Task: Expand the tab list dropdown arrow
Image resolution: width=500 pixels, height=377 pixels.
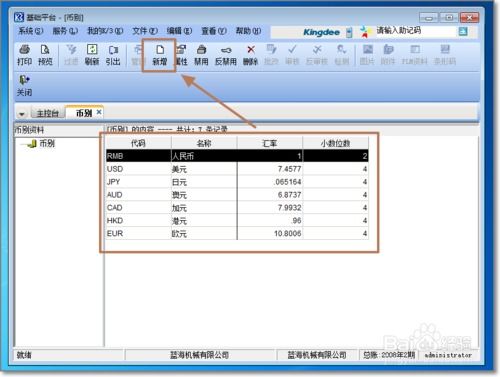Action: (x=22, y=114)
